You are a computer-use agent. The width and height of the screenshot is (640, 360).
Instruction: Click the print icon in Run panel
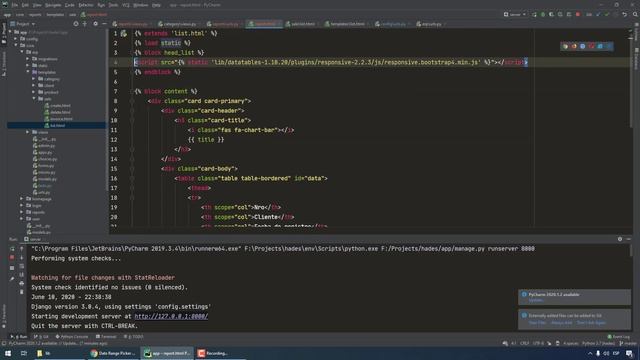(22, 283)
